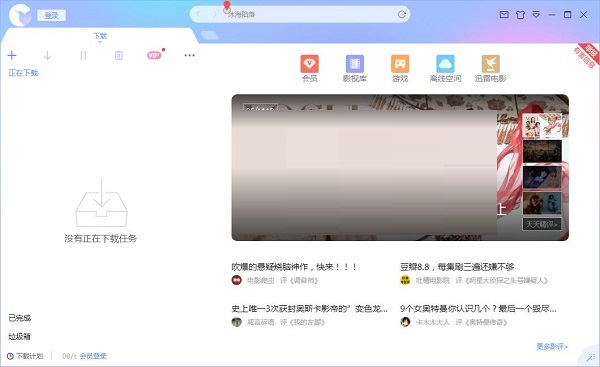Open more options three-dot icon
The width and height of the screenshot is (600, 367).
point(189,55)
